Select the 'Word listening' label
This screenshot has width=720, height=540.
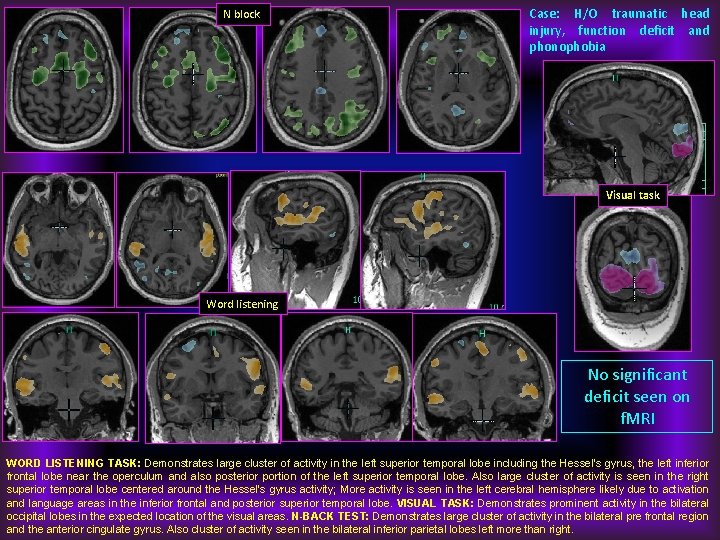tap(242, 304)
